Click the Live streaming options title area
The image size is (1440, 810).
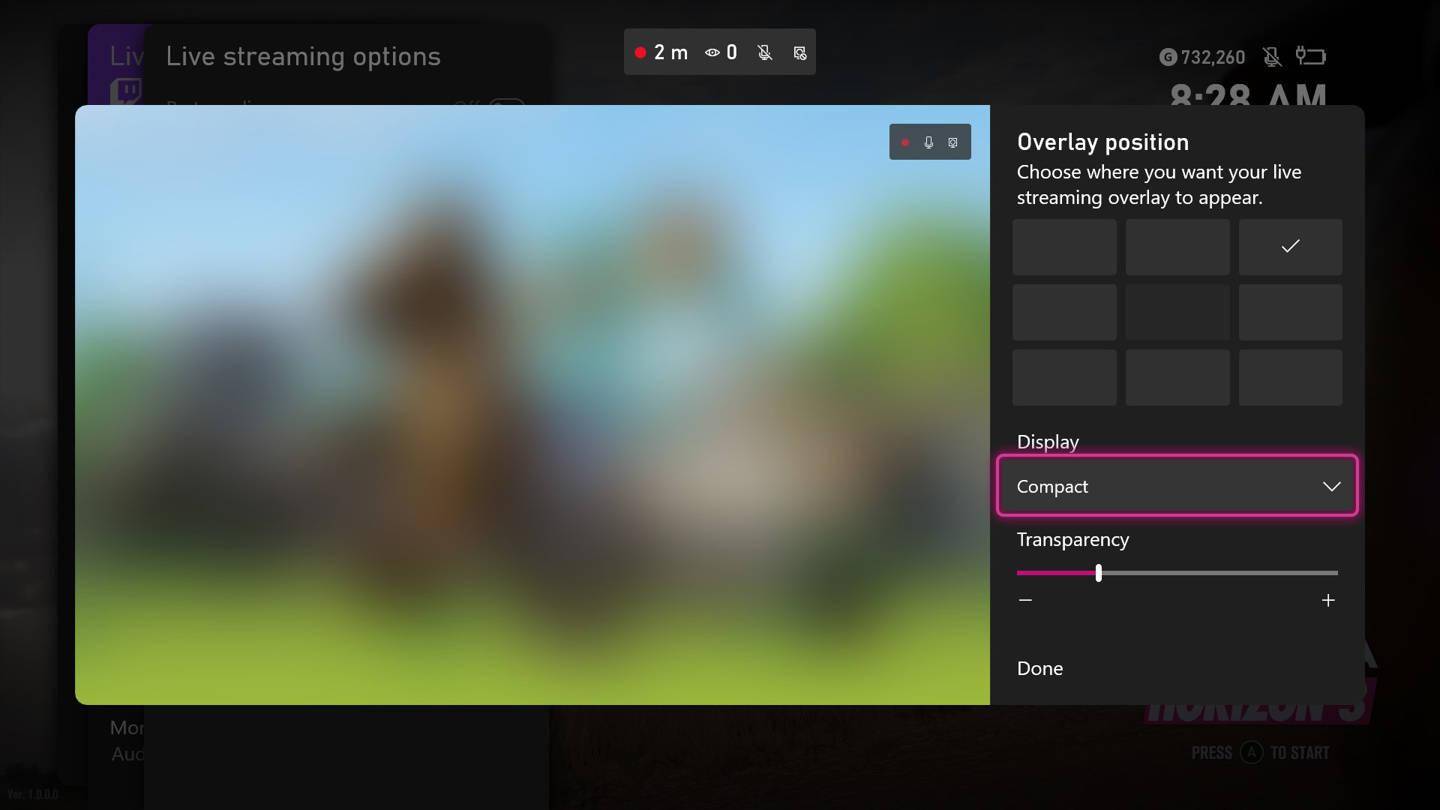tap(303, 56)
